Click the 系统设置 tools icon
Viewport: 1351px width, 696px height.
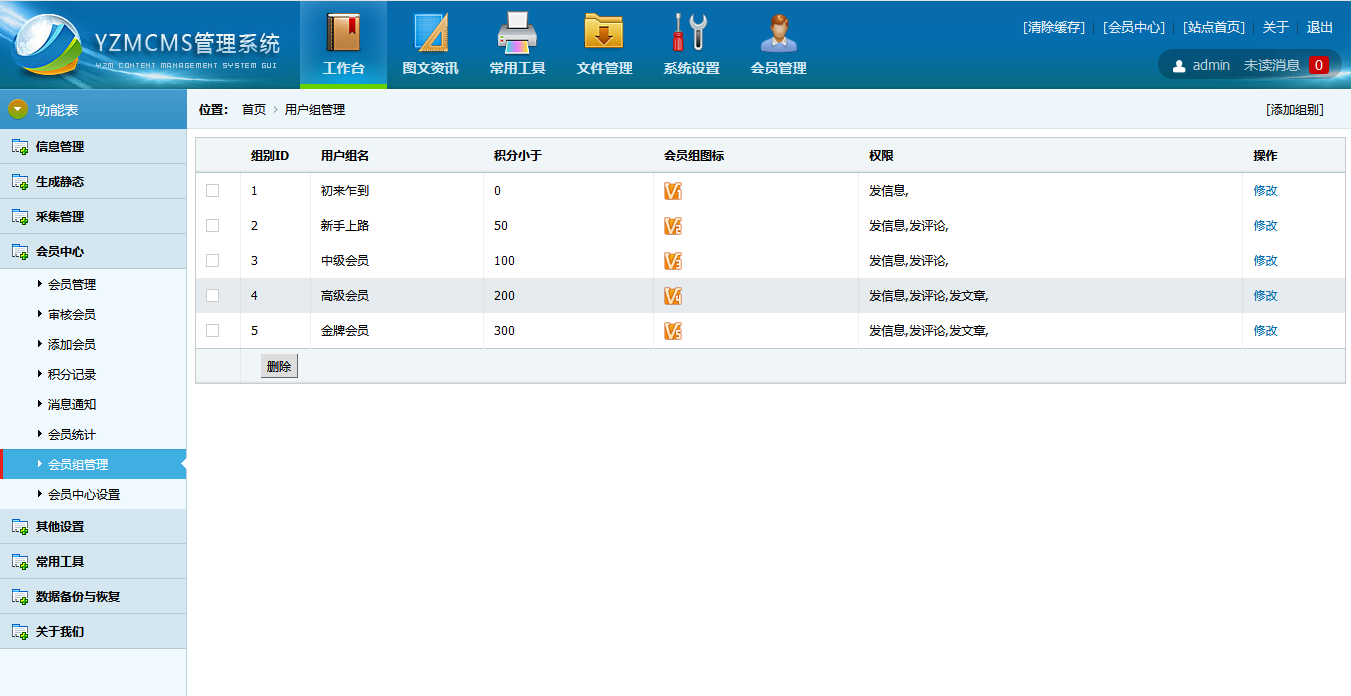click(691, 33)
